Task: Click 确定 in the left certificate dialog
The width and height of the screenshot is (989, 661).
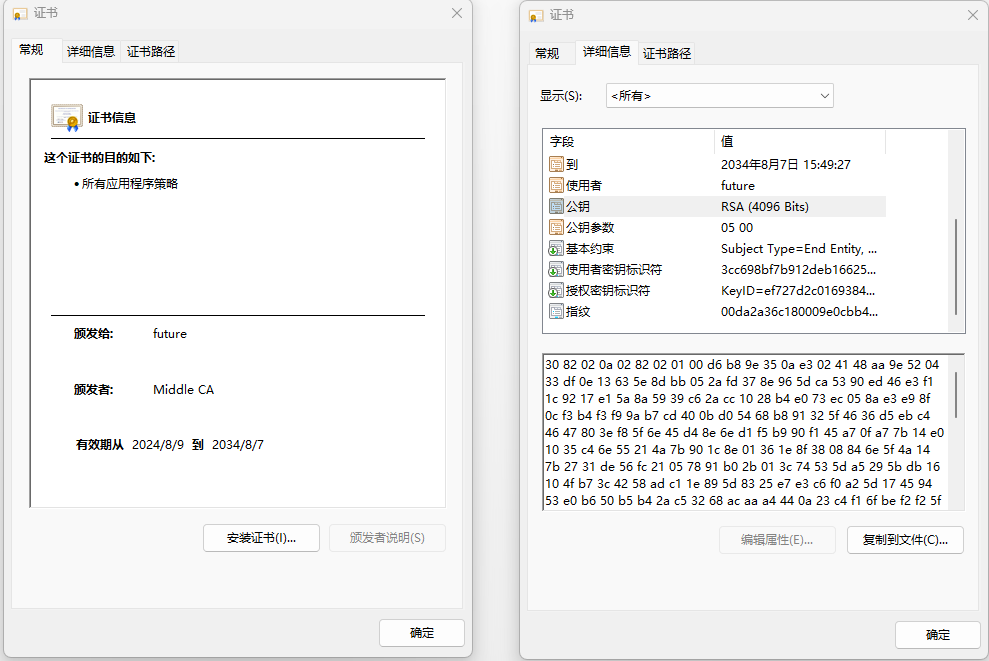Action: (x=422, y=632)
